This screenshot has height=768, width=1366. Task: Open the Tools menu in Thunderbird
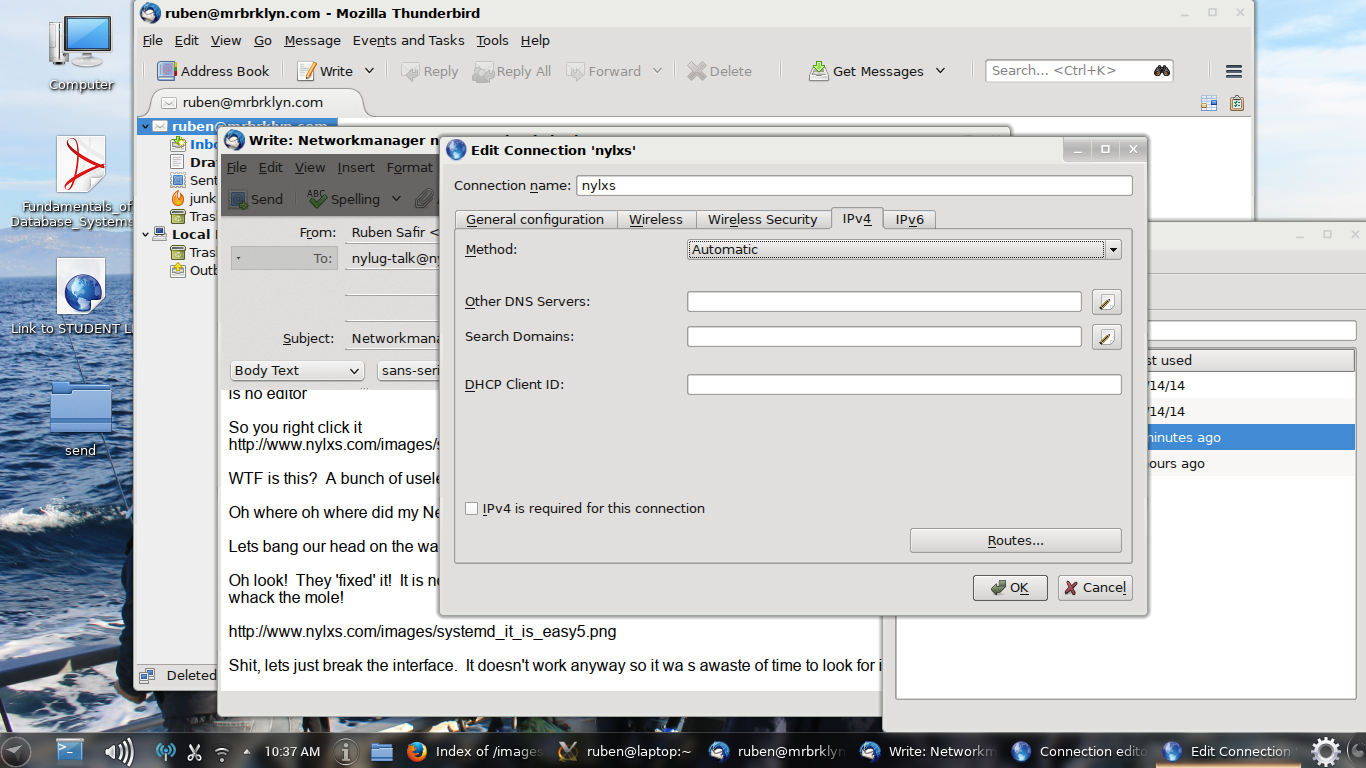point(492,40)
